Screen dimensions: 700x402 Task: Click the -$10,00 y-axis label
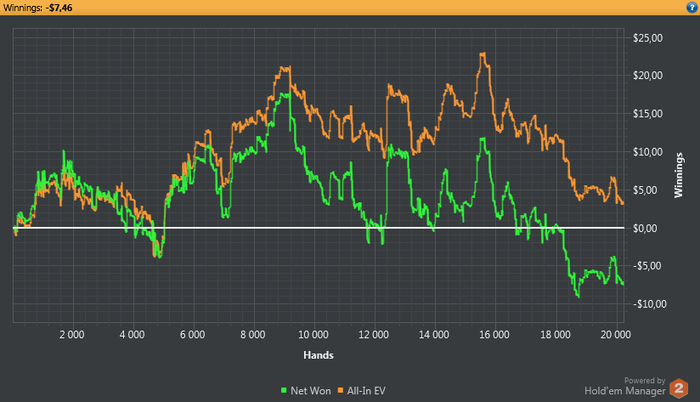pyautogui.click(x=650, y=304)
